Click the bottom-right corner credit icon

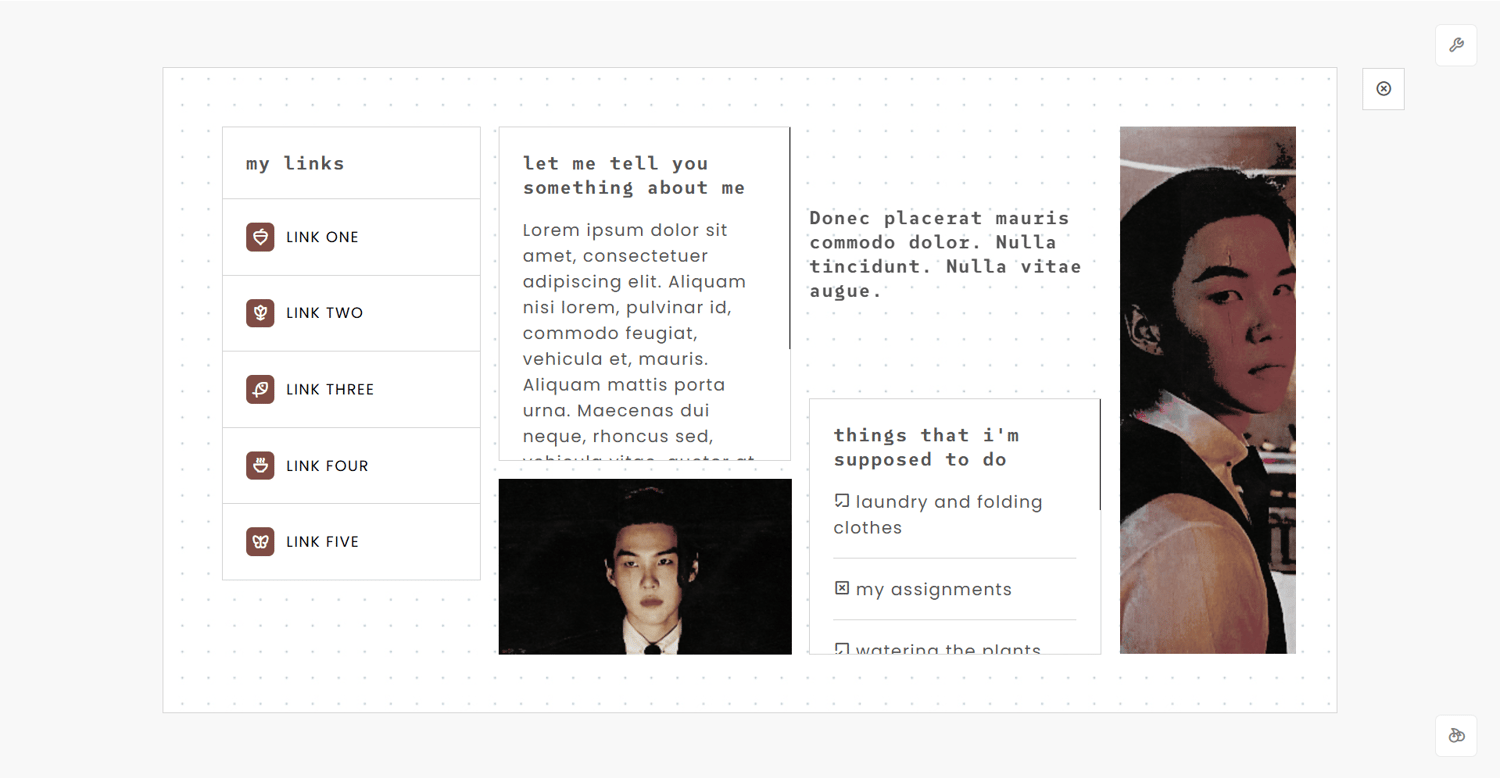tap(1456, 736)
